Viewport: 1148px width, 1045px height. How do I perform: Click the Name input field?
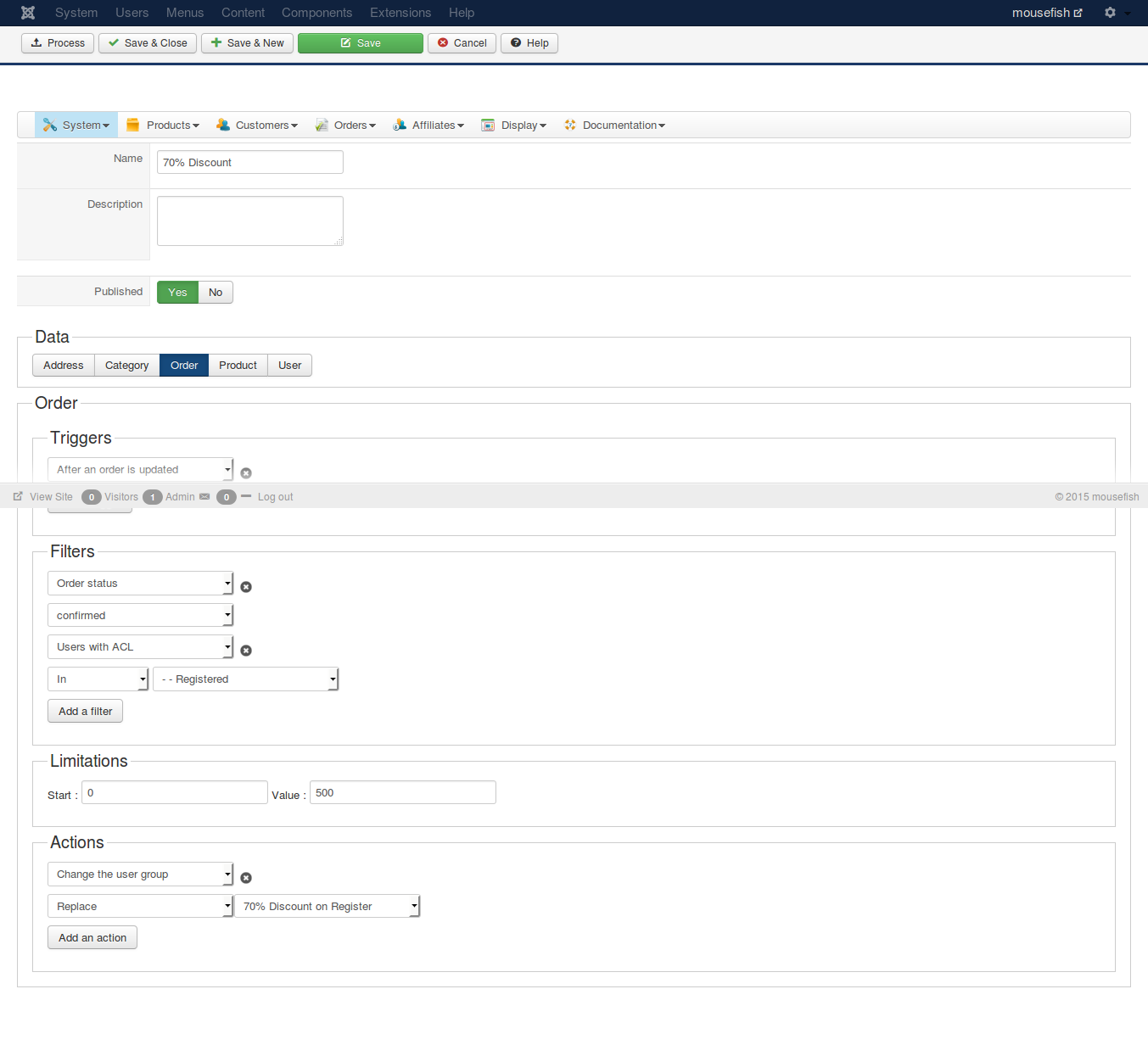click(250, 162)
